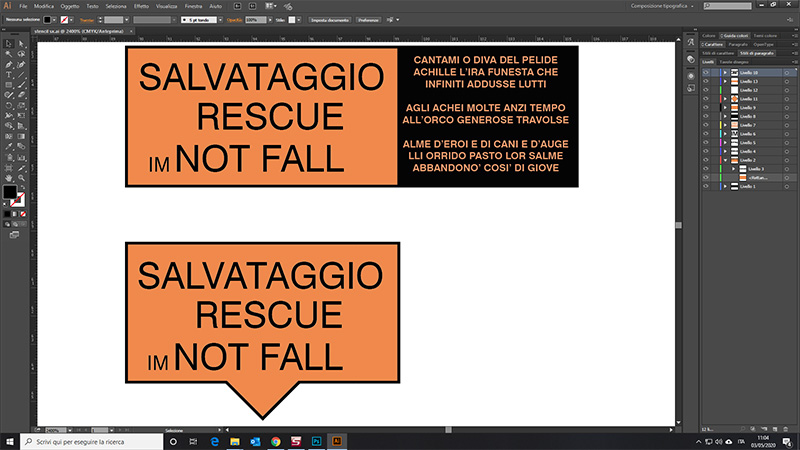This screenshot has height=450, width=800.
Task: Select the Hand tool
Action: (8, 167)
